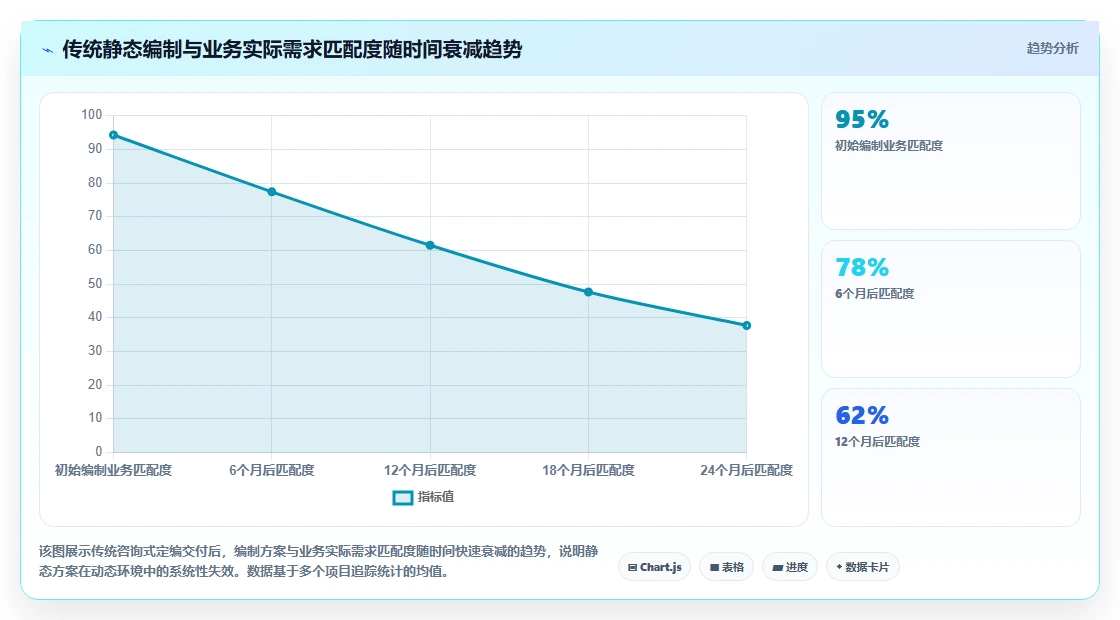Click the data point at 初始编制业务匹配度
The width and height of the screenshot is (1120, 620).
tap(114, 135)
